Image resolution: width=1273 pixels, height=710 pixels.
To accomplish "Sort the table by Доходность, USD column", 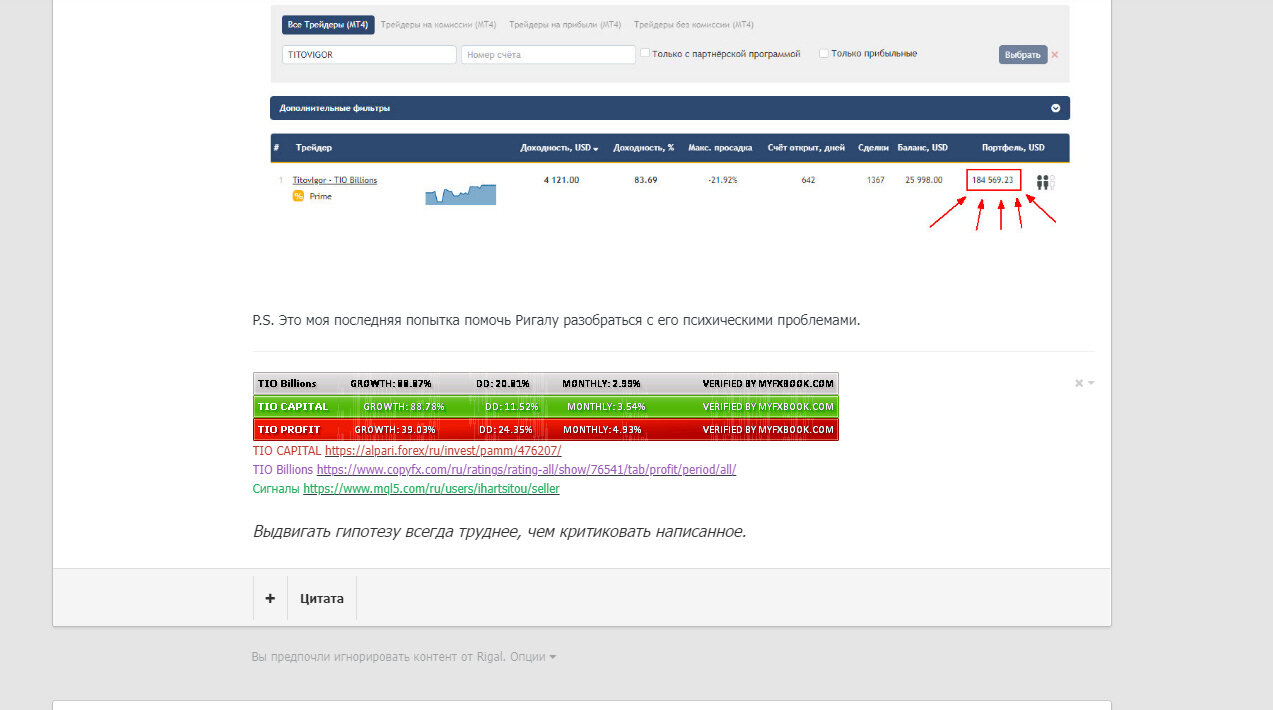I will [x=559, y=148].
